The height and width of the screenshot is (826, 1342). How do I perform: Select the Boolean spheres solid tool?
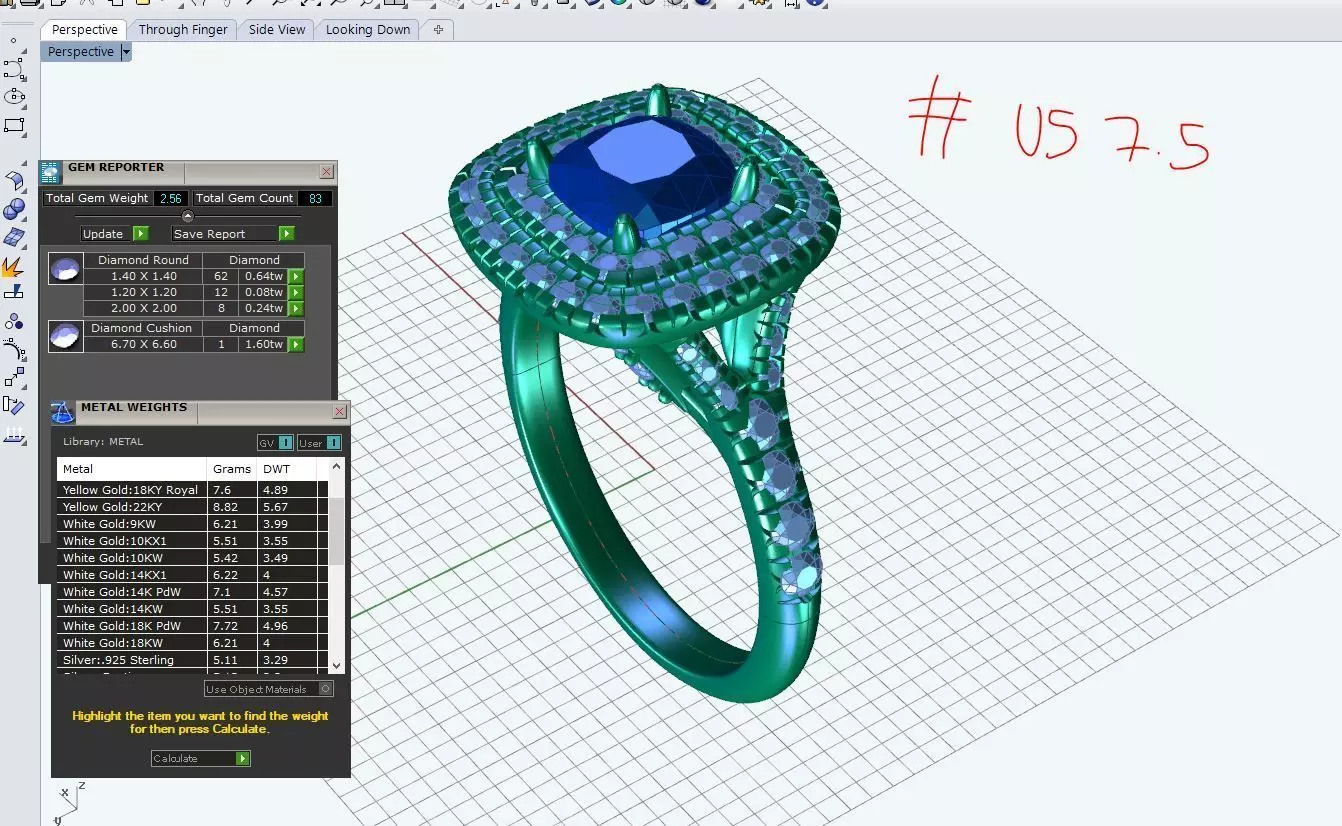click(14, 210)
